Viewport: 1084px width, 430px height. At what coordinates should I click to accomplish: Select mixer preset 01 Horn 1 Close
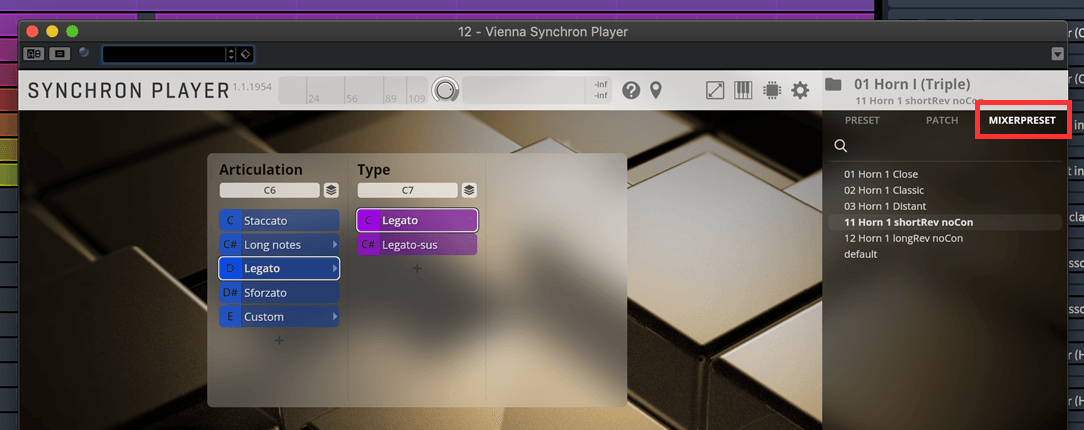click(x=944, y=174)
